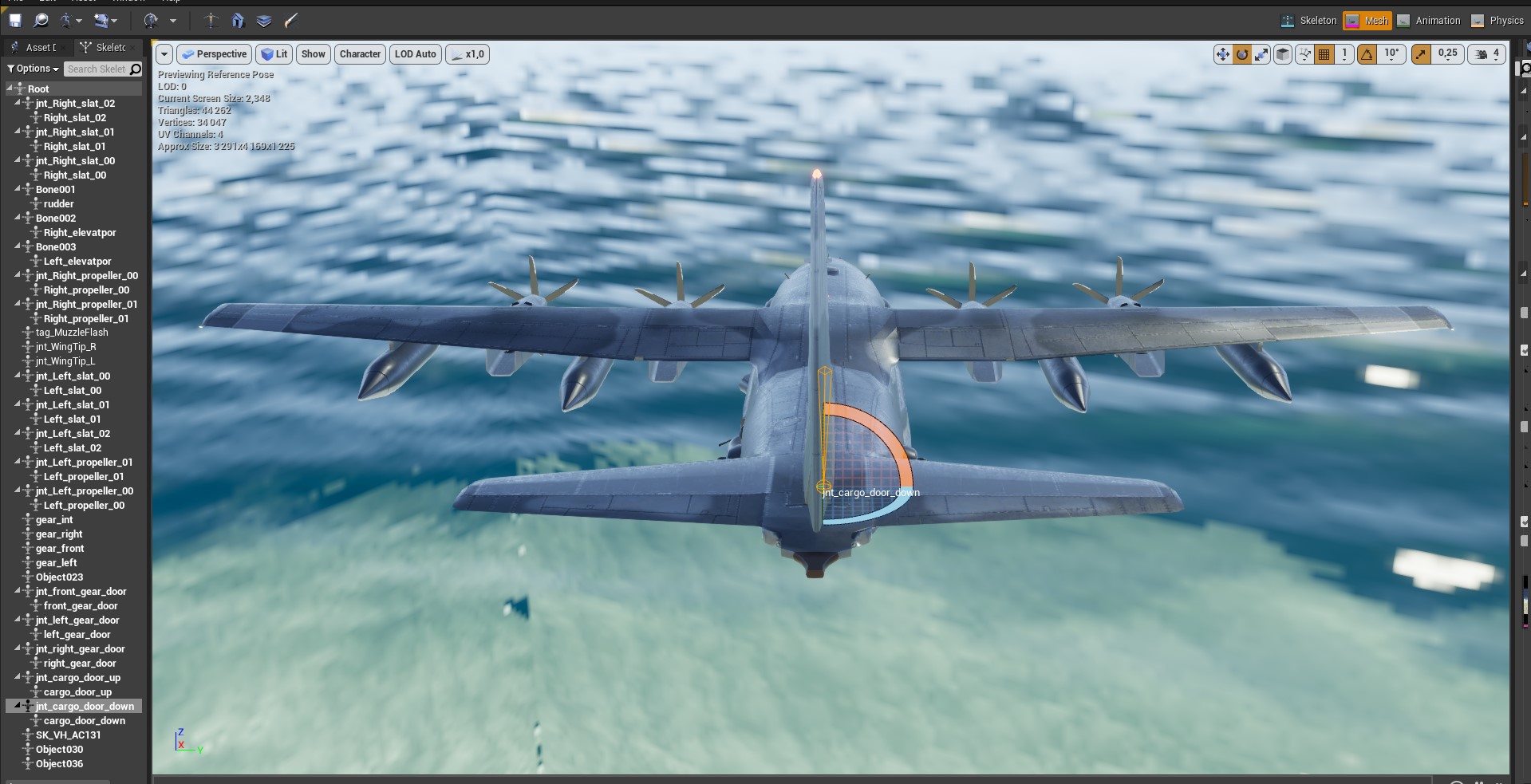This screenshot has height=784, width=1531.
Task: Select the Object023 tree item
Action: click(59, 577)
